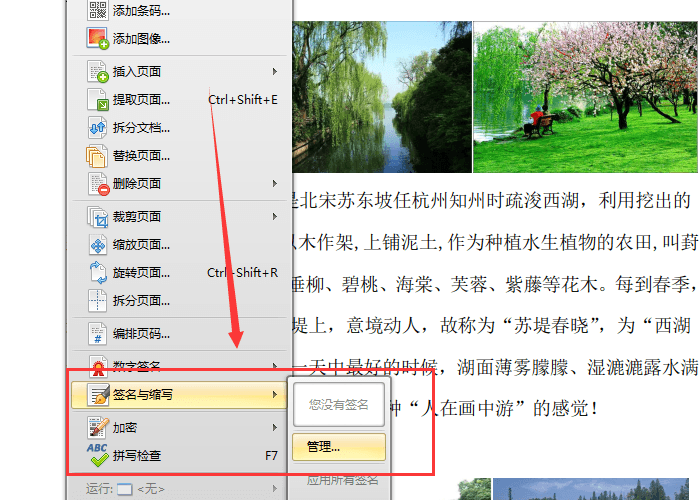Click the 签名与缩写 pen icon
700x500 pixels.
[98, 395]
